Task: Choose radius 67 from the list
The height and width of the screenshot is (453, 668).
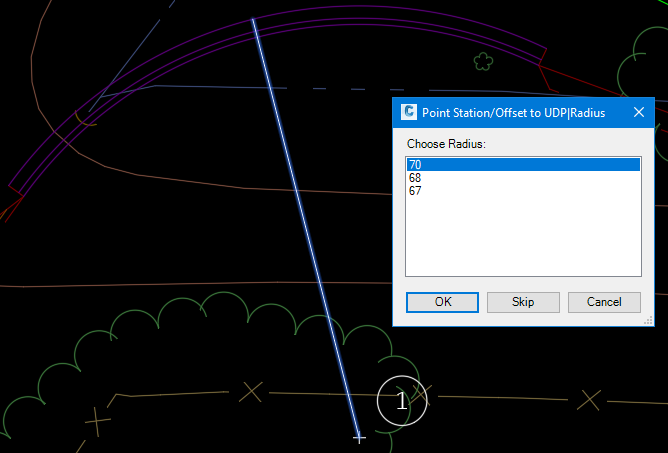Action: (x=414, y=191)
